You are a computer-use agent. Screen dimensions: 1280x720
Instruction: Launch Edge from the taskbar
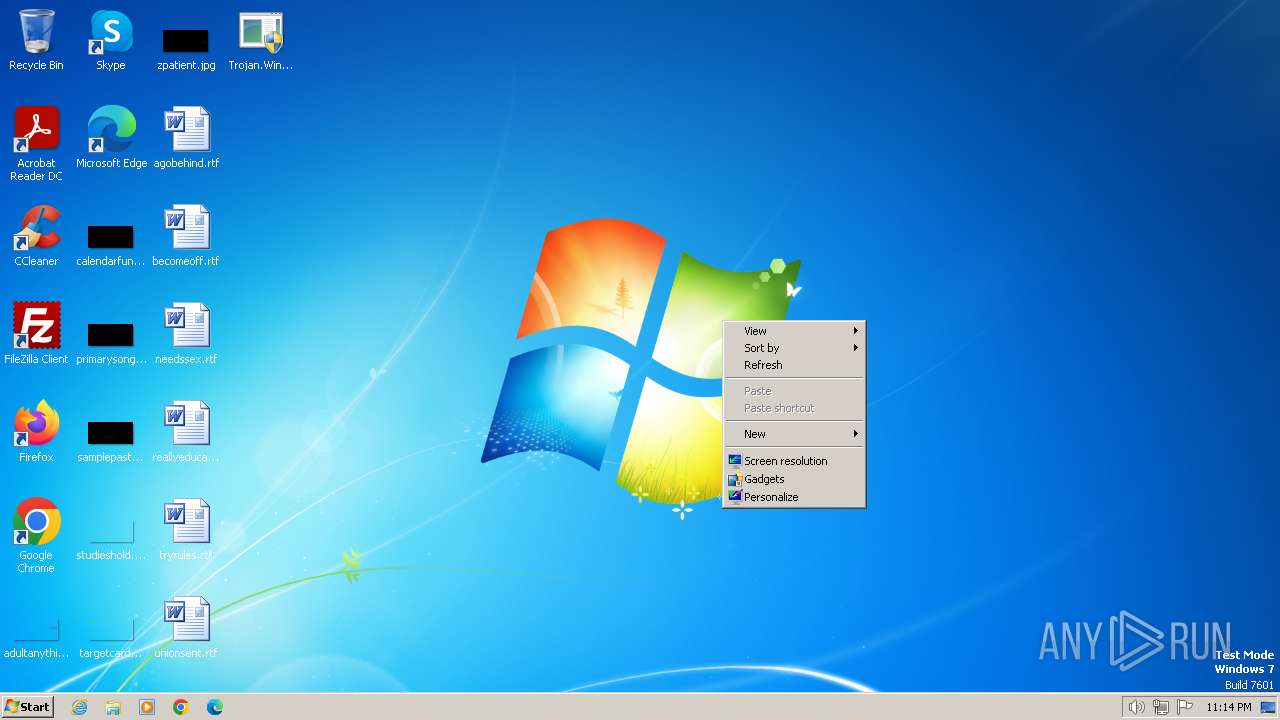(x=215, y=707)
